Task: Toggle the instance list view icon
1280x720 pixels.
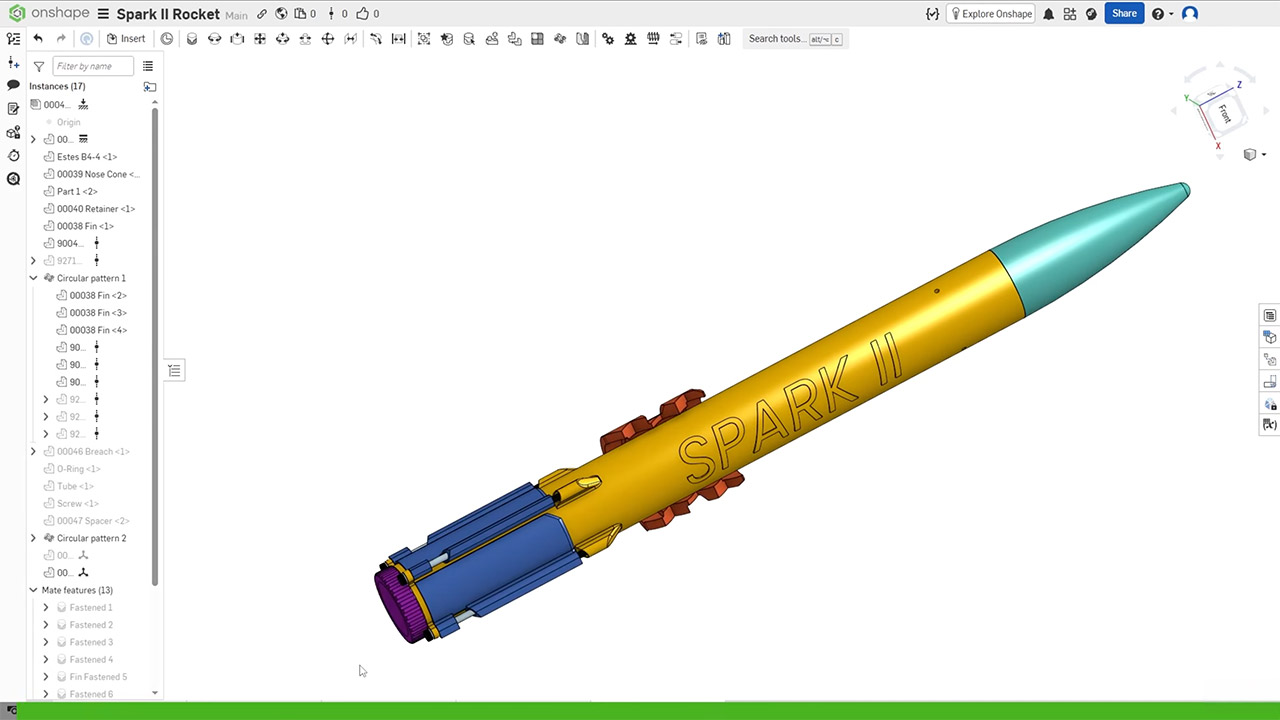Action: (x=148, y=66)
